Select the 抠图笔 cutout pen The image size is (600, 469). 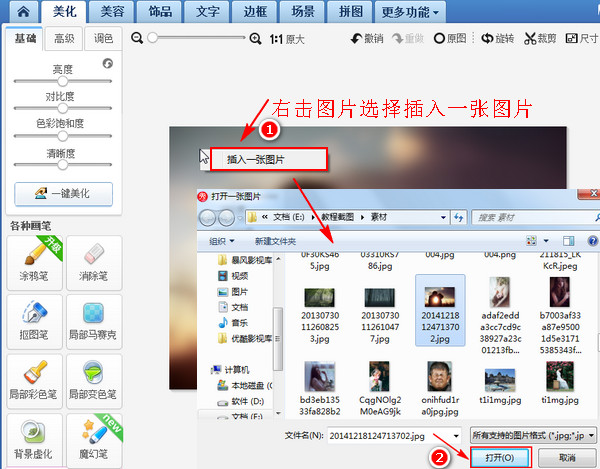tap(34, 322)
